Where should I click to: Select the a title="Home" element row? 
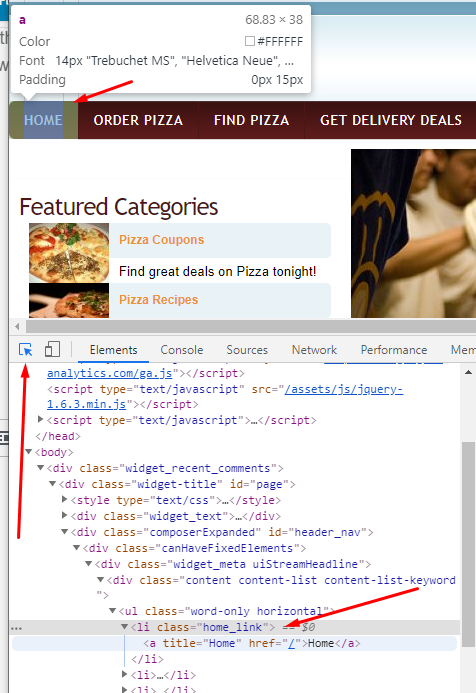234,643
